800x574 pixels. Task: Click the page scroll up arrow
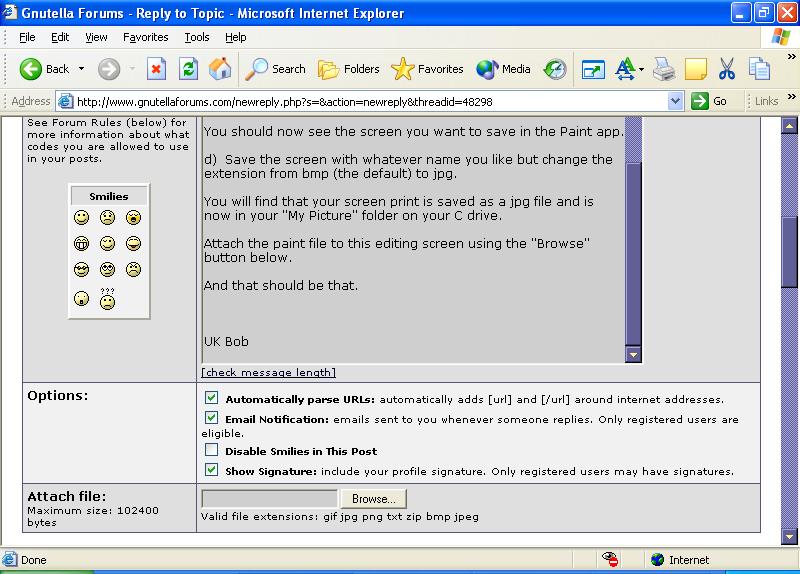click(x=789, y=126)
